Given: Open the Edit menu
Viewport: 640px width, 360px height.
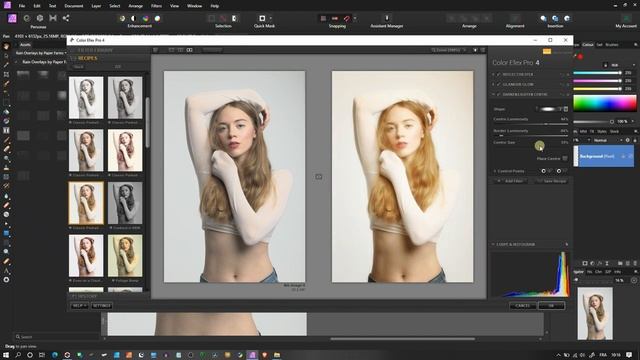Looking at the screenshot, I should point(37,6).
